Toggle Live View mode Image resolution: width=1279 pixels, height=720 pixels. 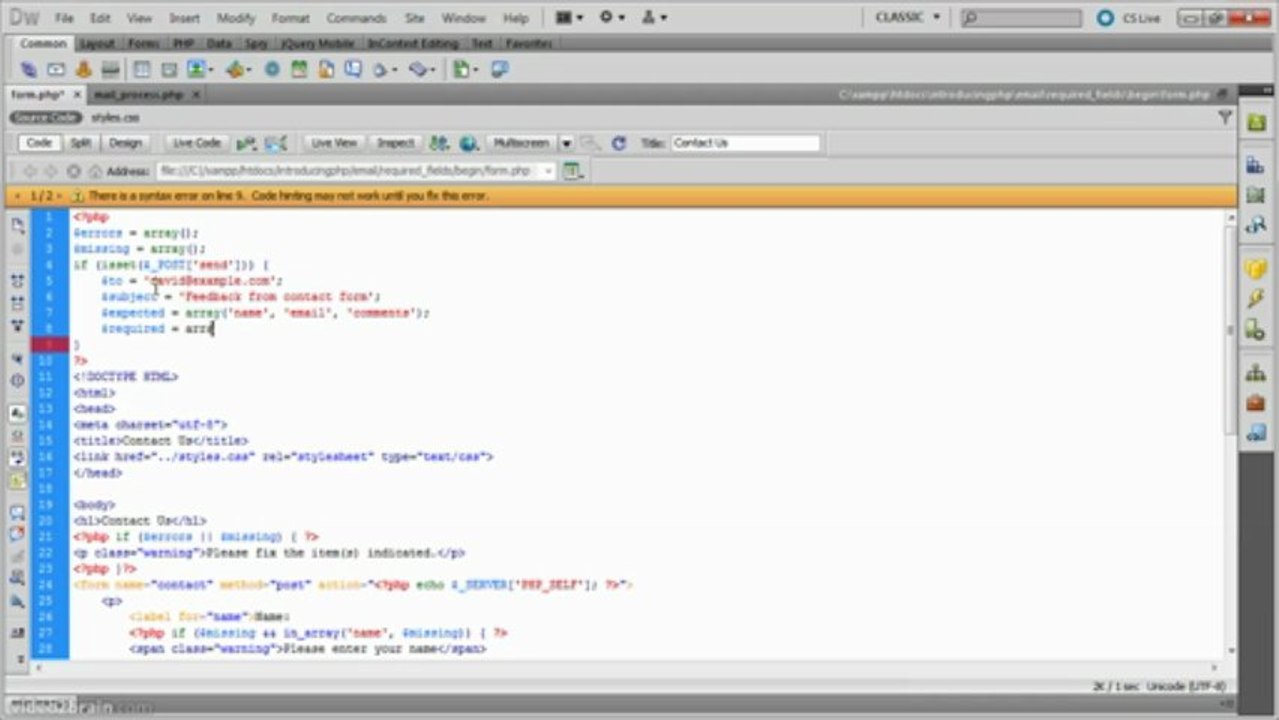click(334, 143)
